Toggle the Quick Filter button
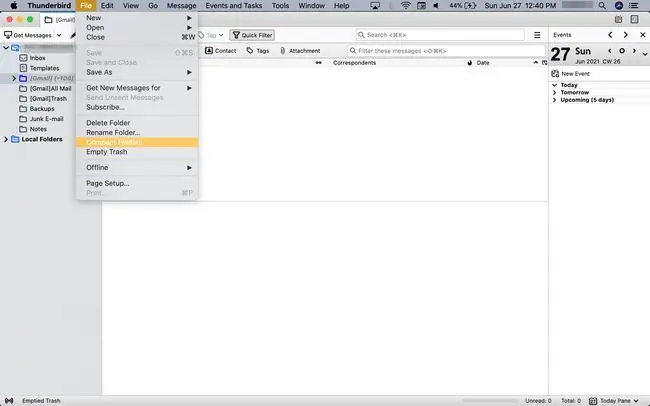 [252, 35]
